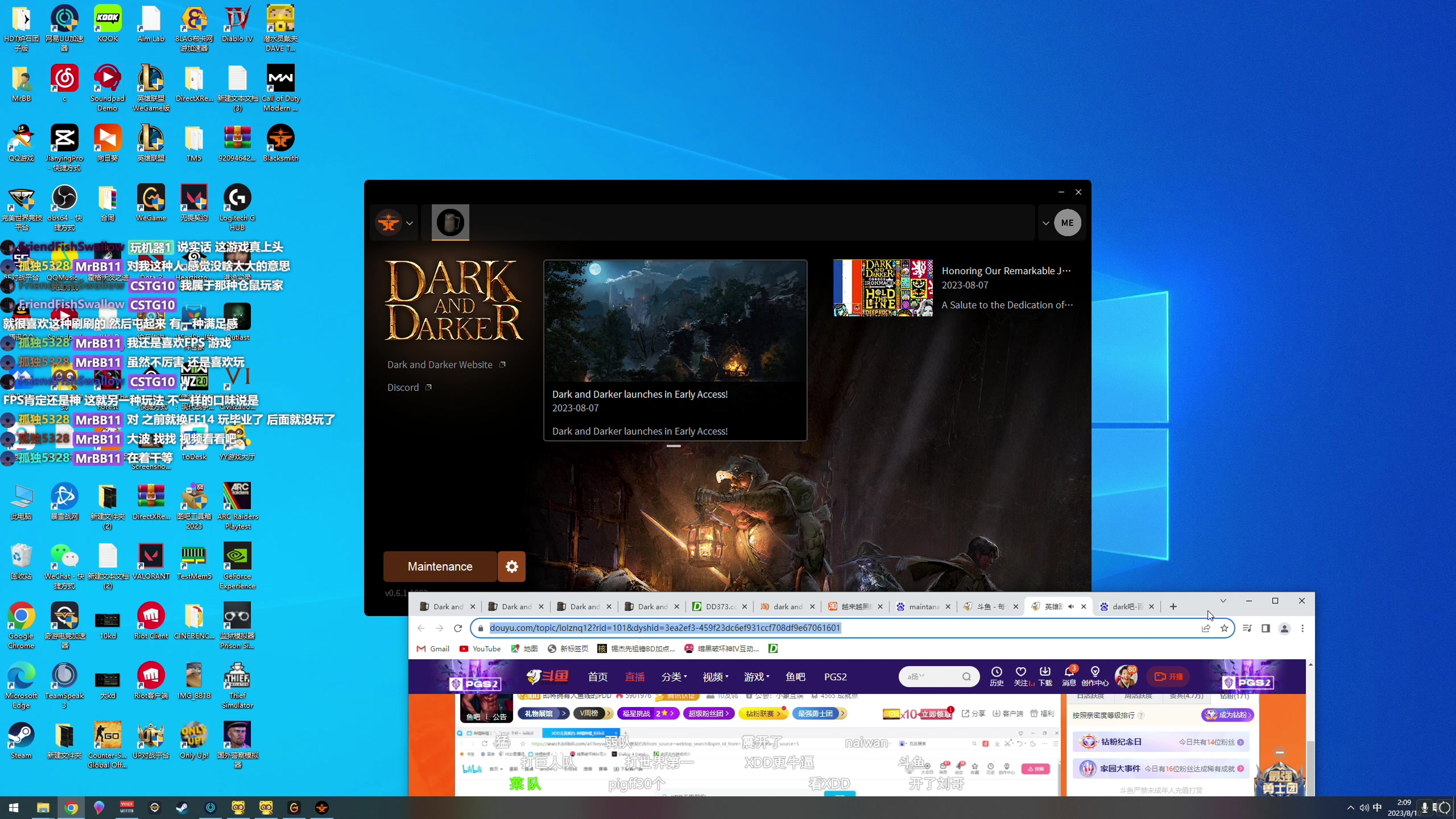Image resolution: width=1456 pixels, height=819 pixels.
Task: Click the Maintenance button in the Blacksmith launcher
Action: tap(440, 566)
